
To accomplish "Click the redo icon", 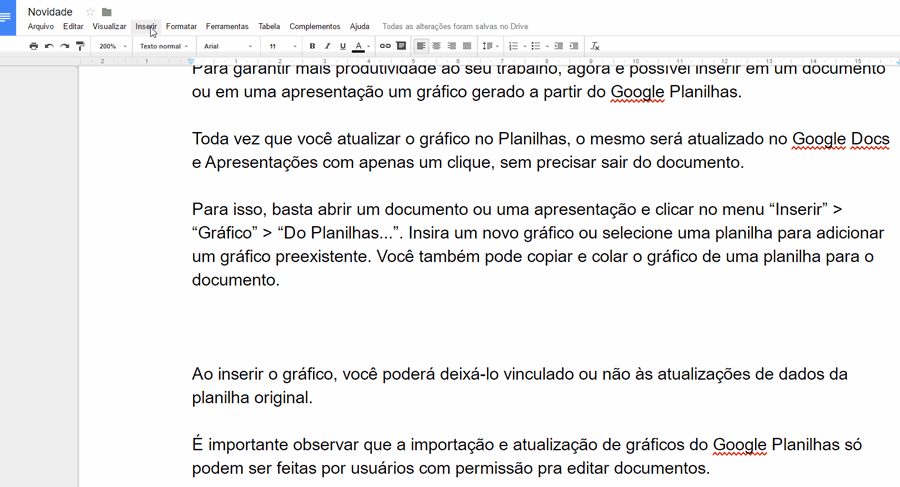I will [65, 46].
